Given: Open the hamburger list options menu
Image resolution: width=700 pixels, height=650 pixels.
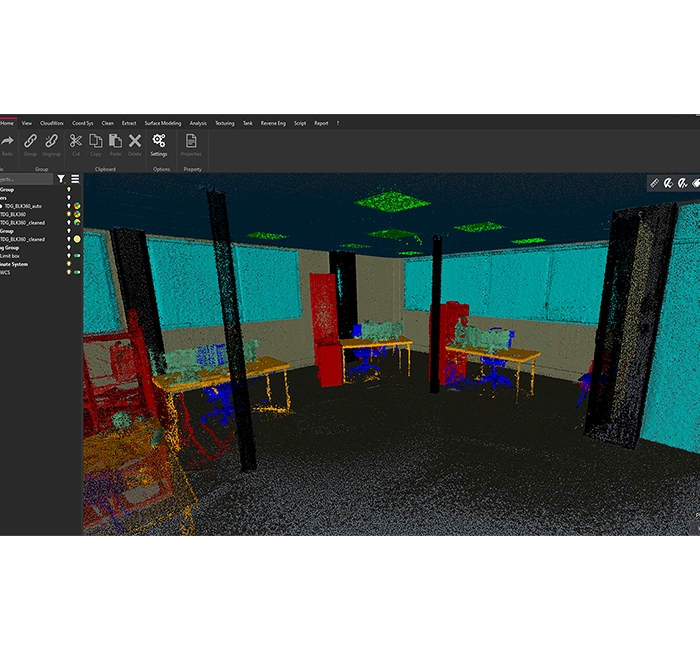Looking at the screenshot, I should click(75, 179).
